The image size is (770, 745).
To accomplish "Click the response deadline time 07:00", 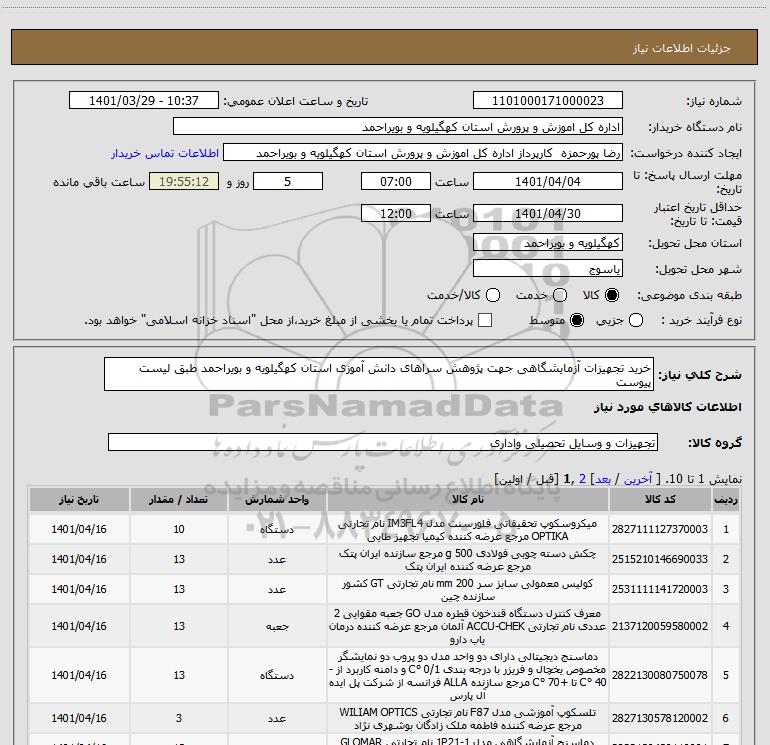I will [396, 182].
